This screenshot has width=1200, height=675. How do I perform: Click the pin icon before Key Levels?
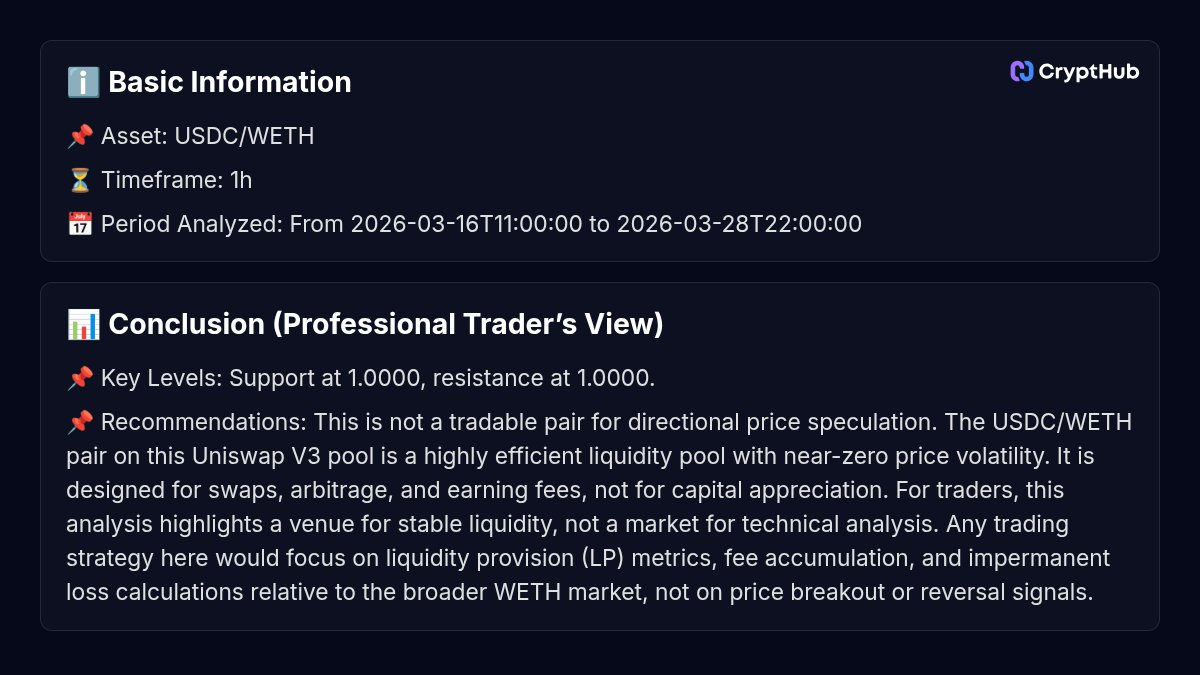80,378
